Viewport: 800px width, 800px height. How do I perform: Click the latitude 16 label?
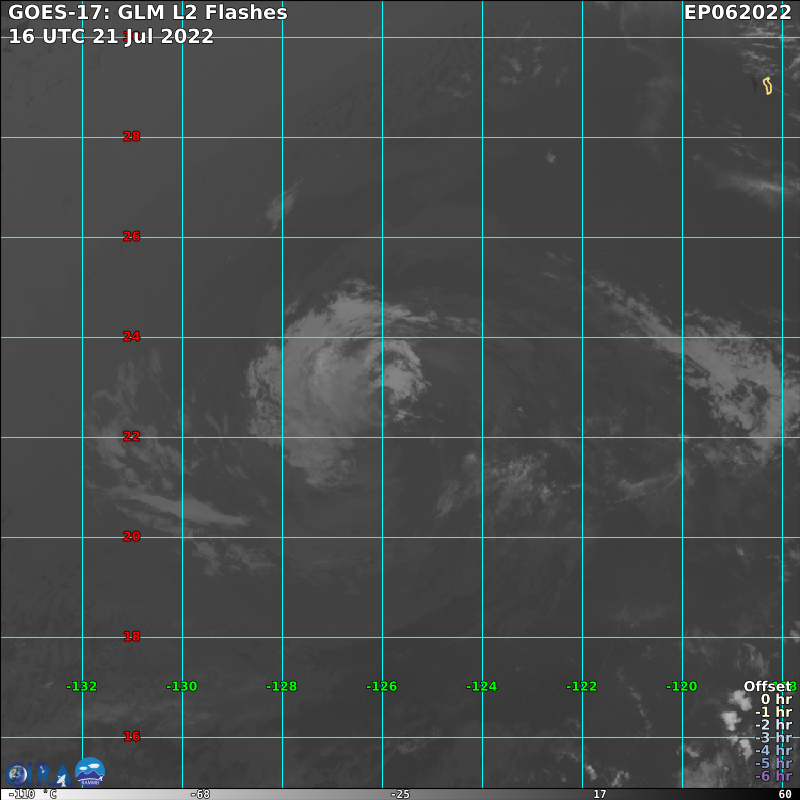click(132, 737)
